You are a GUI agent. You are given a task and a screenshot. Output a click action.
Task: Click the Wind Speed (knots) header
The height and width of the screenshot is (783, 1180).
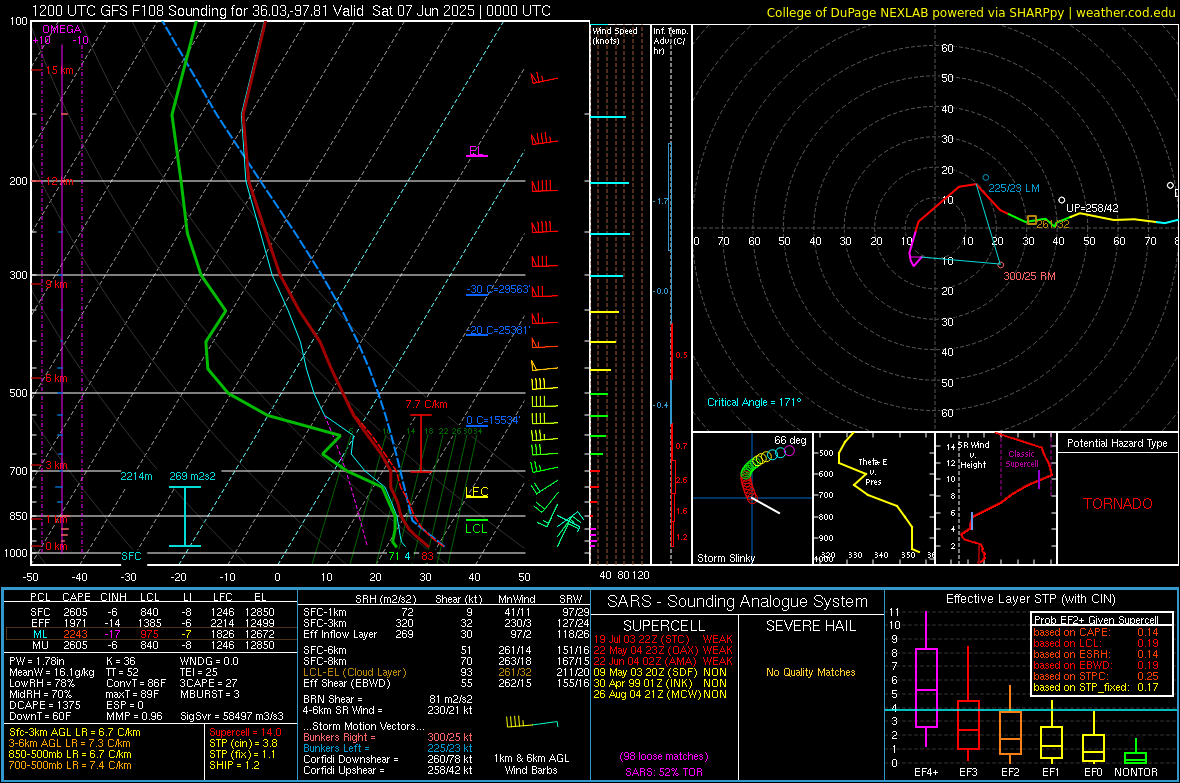[x=615, y=35]
